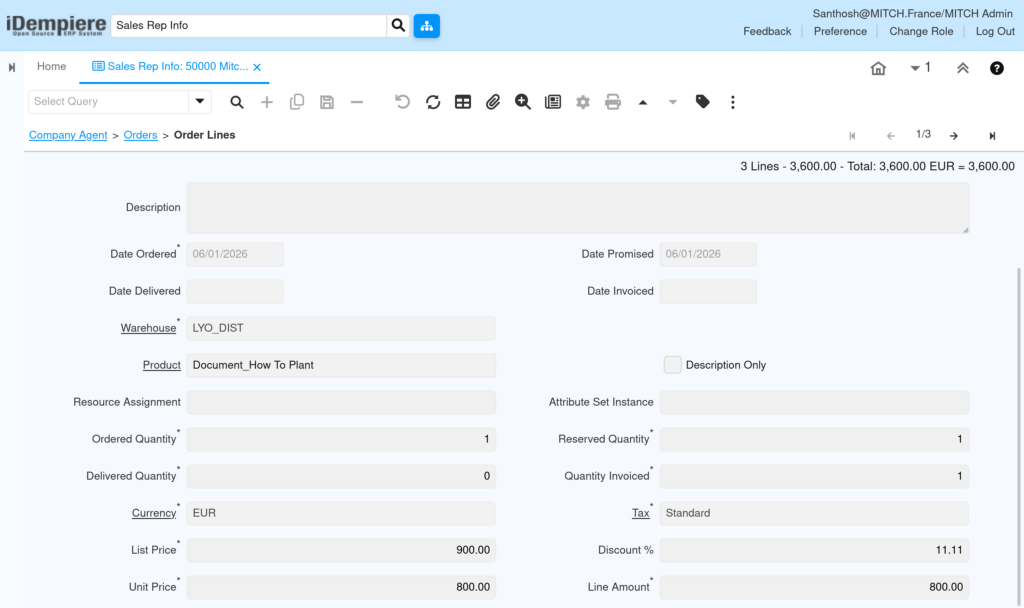
Task: Click Change Role in the header
Action: point(921,31)
